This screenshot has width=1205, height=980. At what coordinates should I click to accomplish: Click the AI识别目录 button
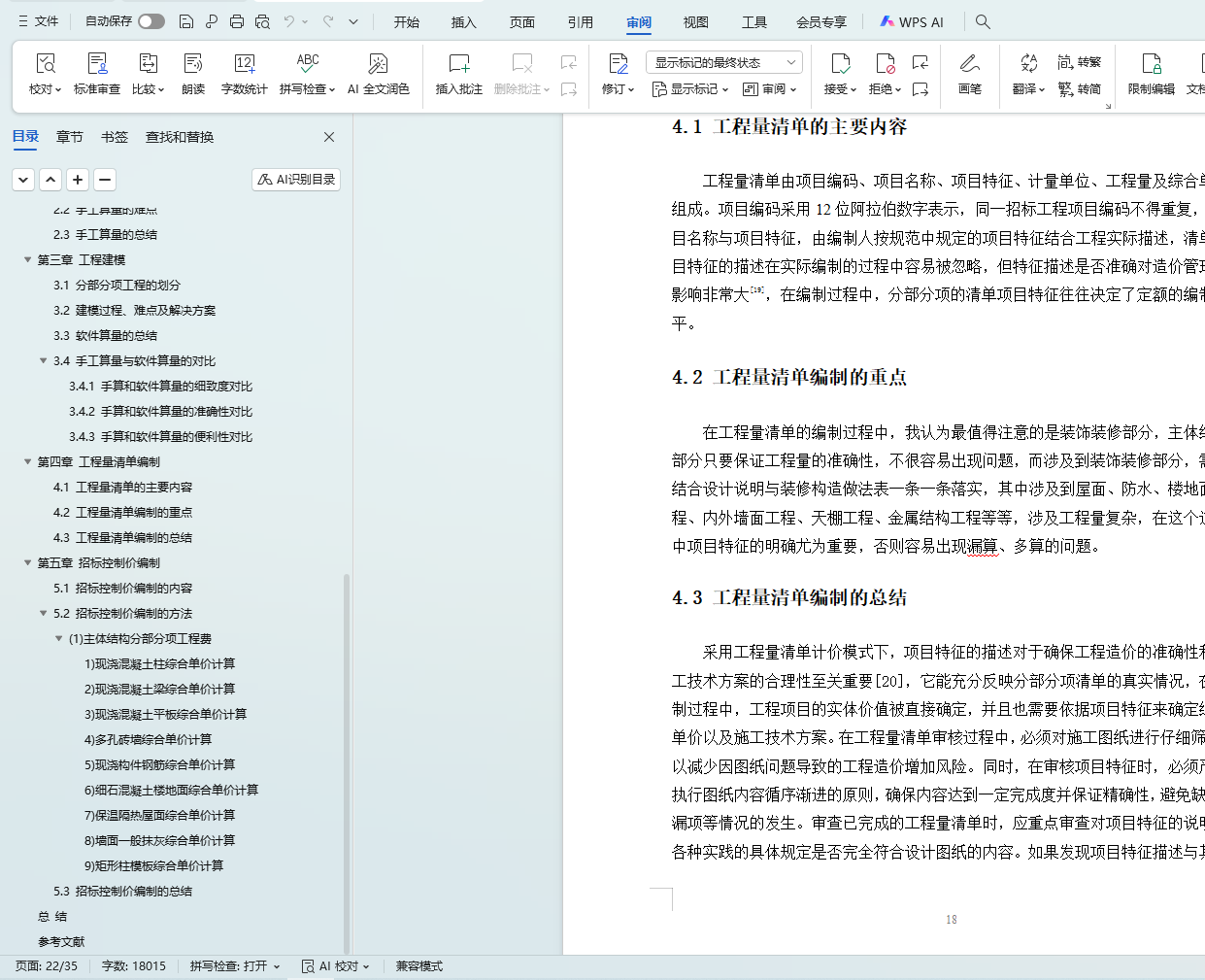click(296, 180)
